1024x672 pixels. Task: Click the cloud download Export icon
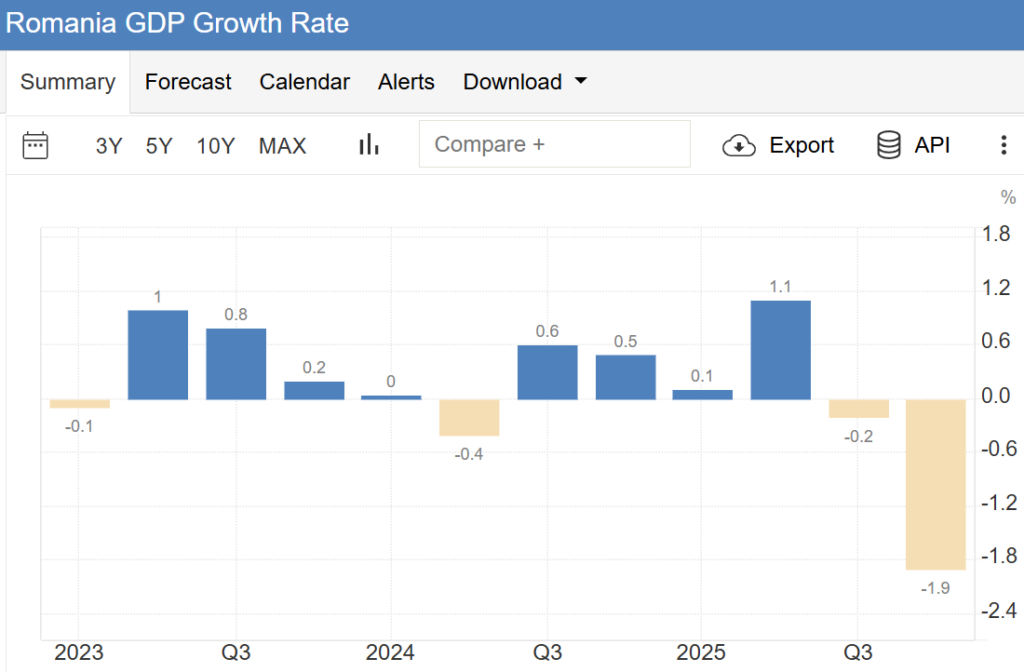[x=738, y=146]
